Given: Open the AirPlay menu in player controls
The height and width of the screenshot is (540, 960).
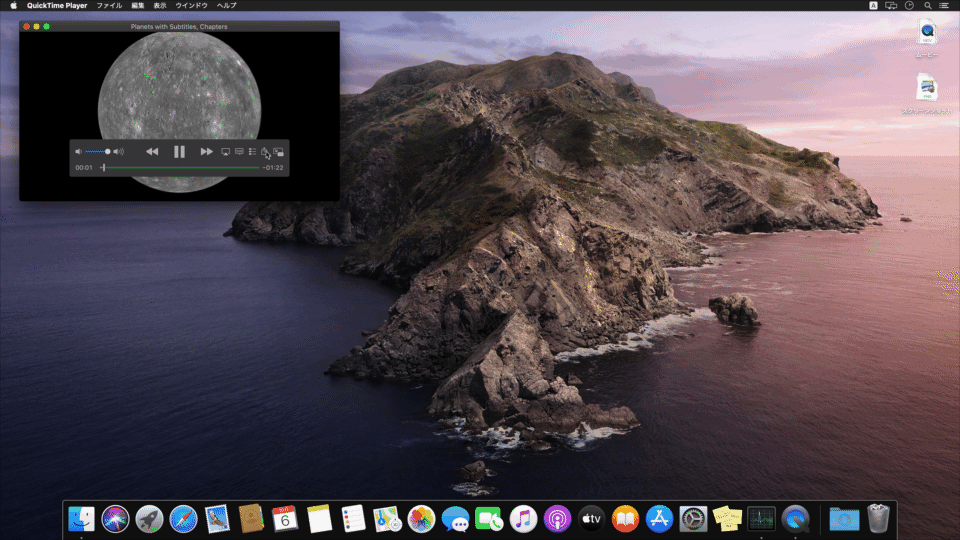Looking at the screenshot, I should (225, 152).
